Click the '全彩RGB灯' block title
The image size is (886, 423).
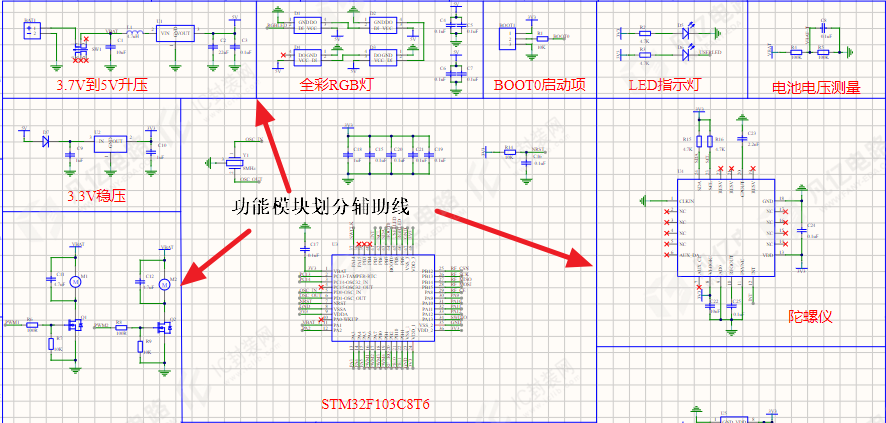336,85
